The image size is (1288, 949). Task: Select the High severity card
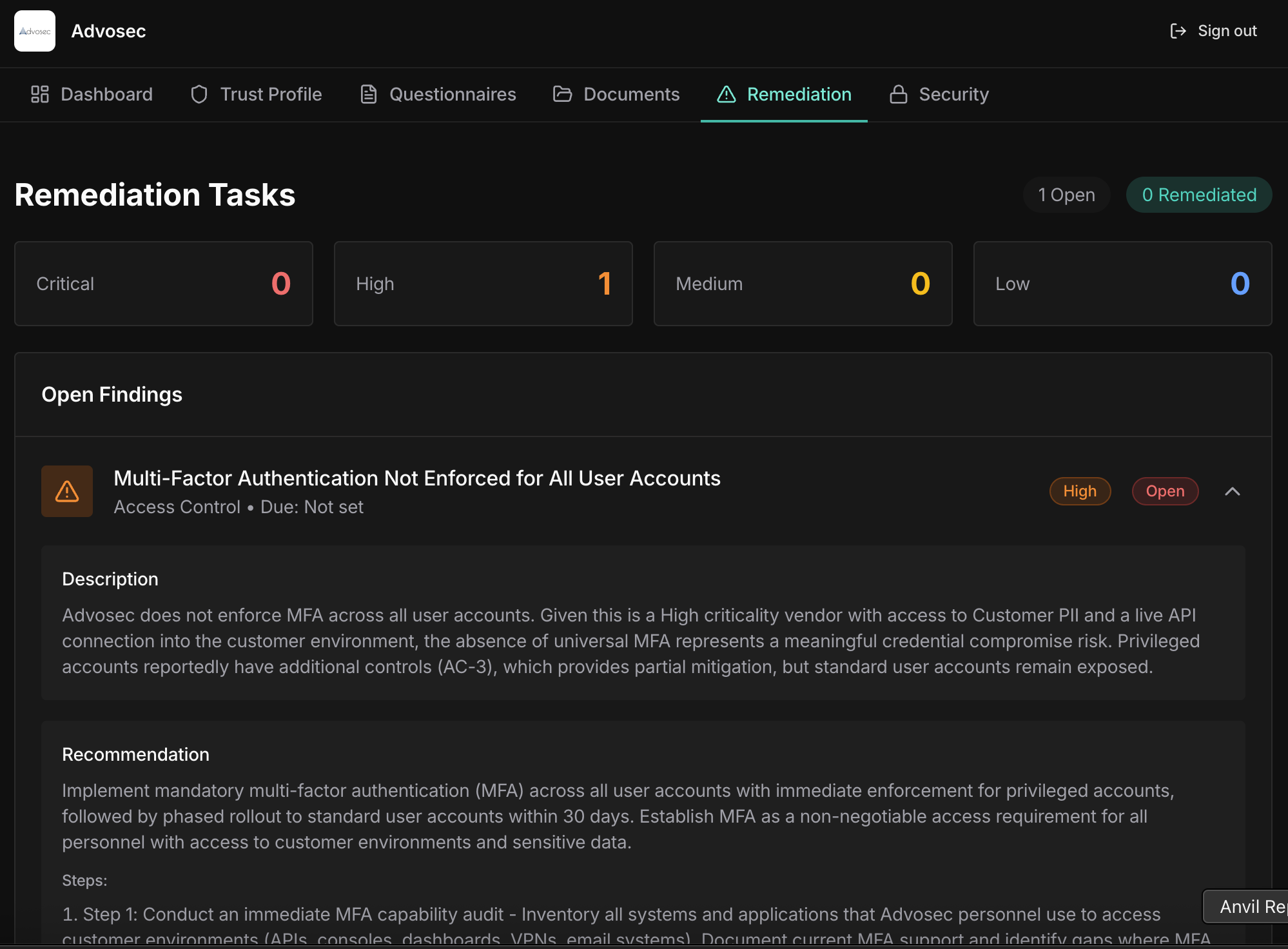[483, 284]
